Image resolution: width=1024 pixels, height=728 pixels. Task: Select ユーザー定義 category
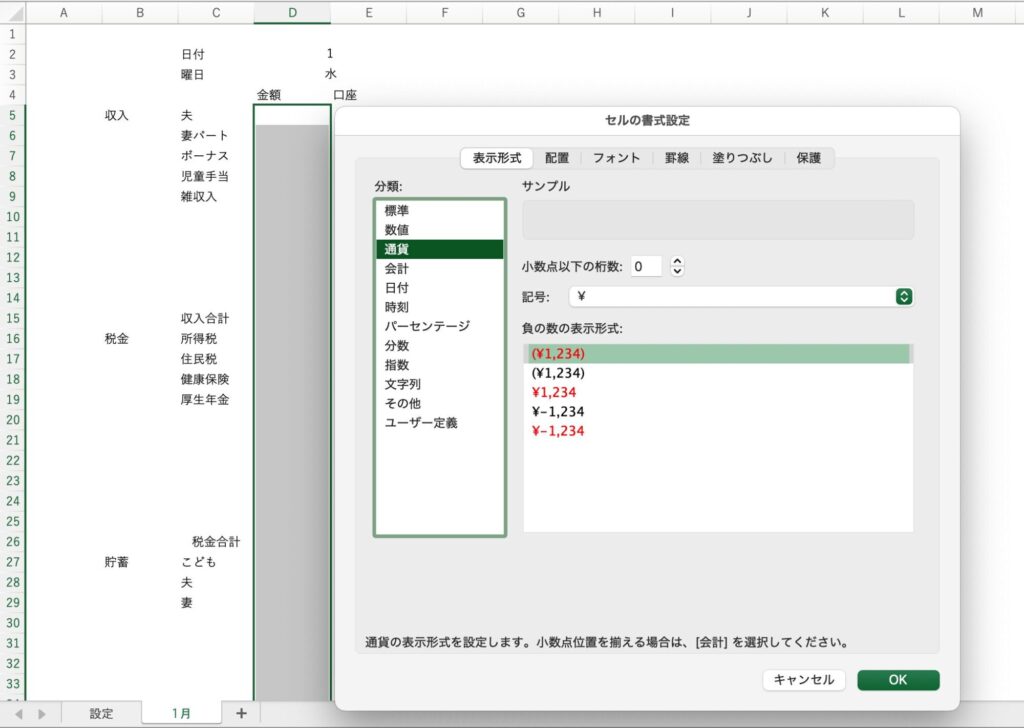tap(421, 423)
